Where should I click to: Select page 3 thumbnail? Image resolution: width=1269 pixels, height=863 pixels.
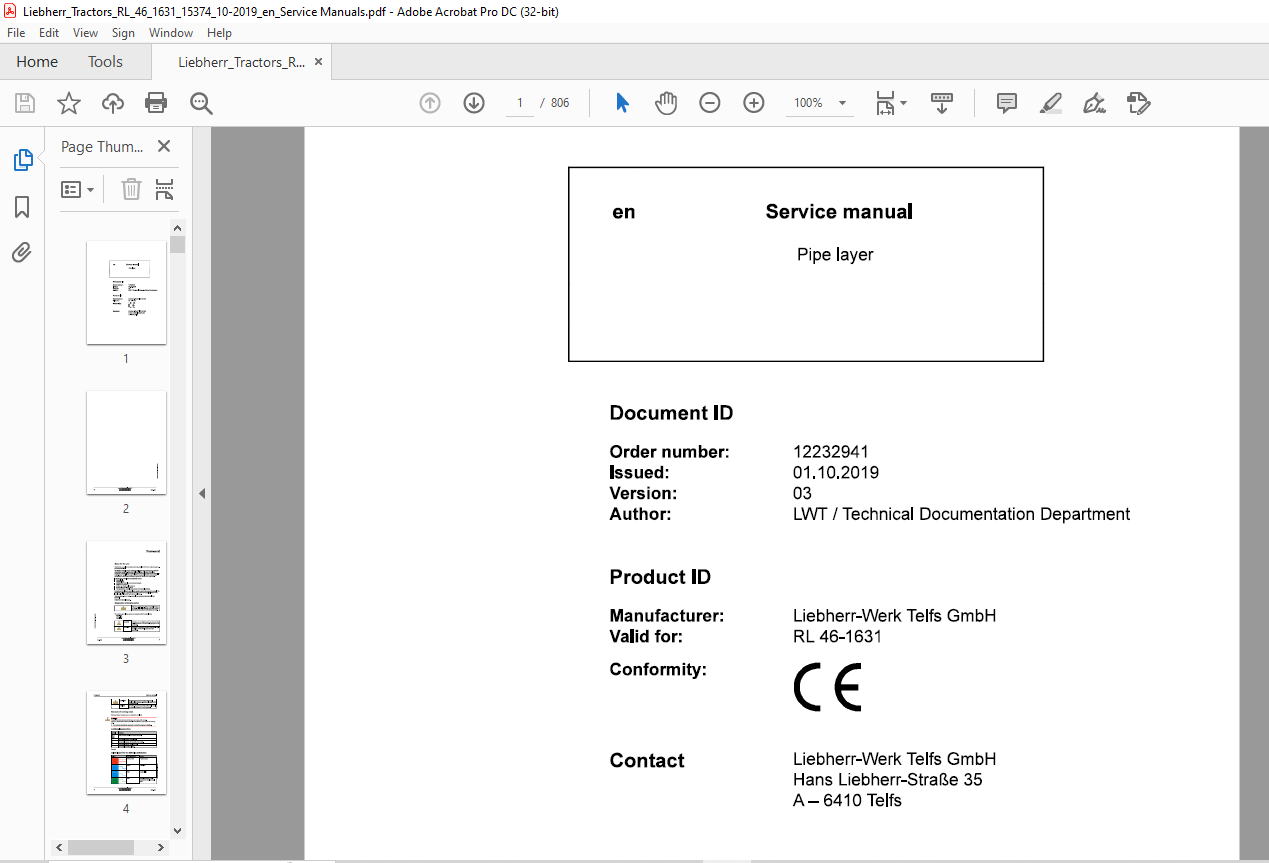(x=126, y=592)
